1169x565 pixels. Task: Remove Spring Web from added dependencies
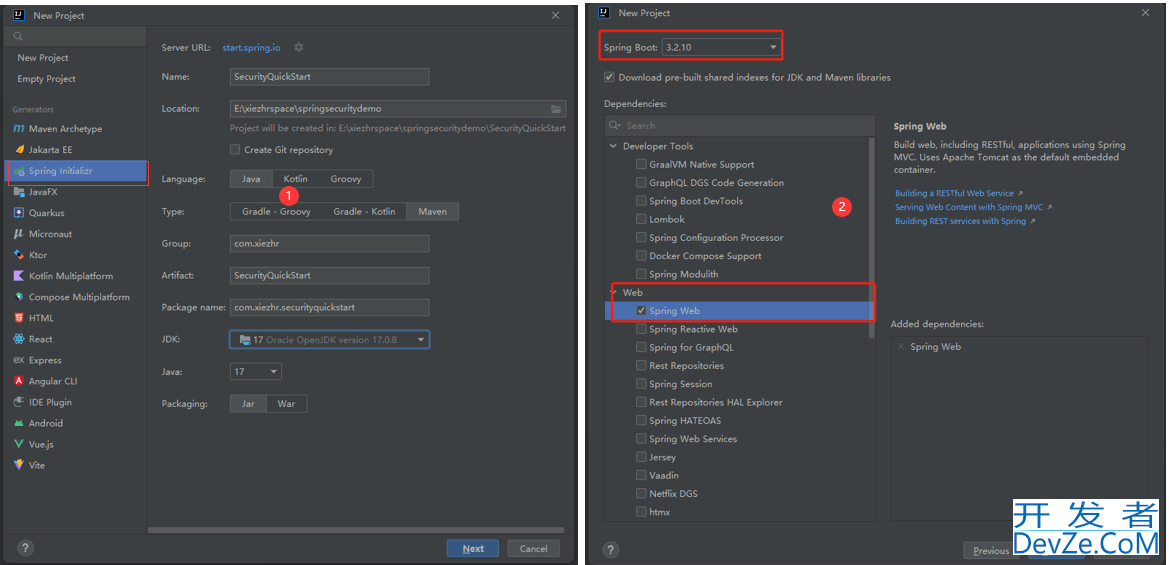901,347
